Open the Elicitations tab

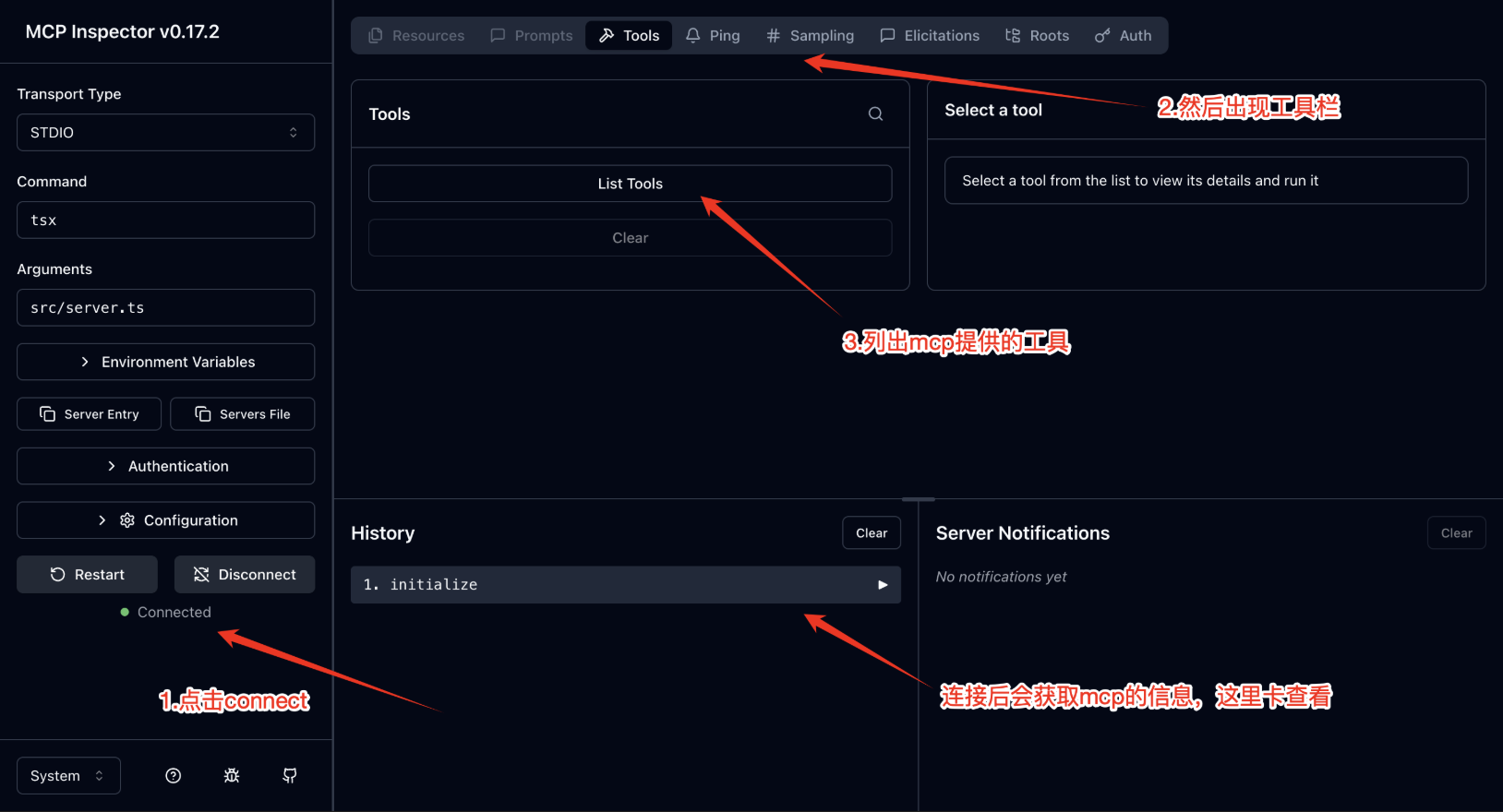[x=930, y=36]
